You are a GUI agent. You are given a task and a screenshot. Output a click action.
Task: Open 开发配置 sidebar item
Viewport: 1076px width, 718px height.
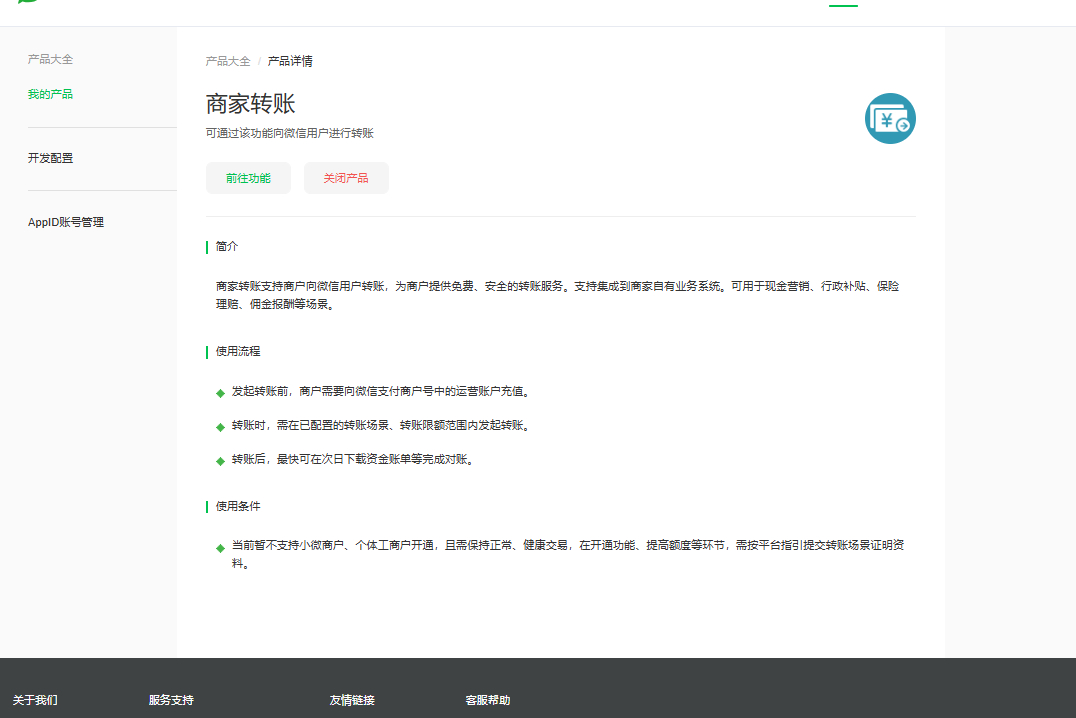(50, 158)
